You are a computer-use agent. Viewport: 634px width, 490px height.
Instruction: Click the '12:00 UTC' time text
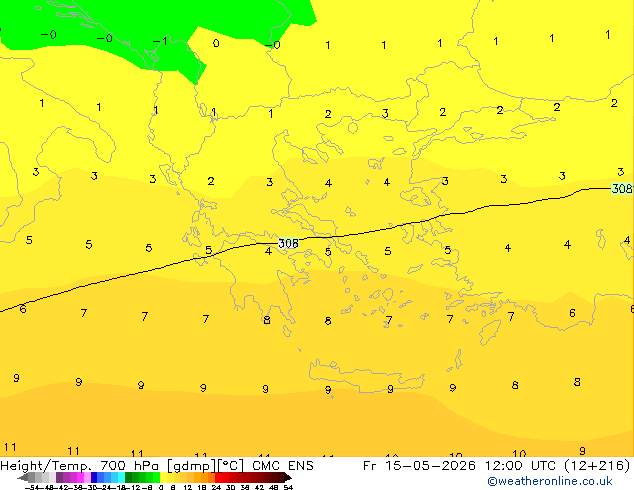(521, 466)
